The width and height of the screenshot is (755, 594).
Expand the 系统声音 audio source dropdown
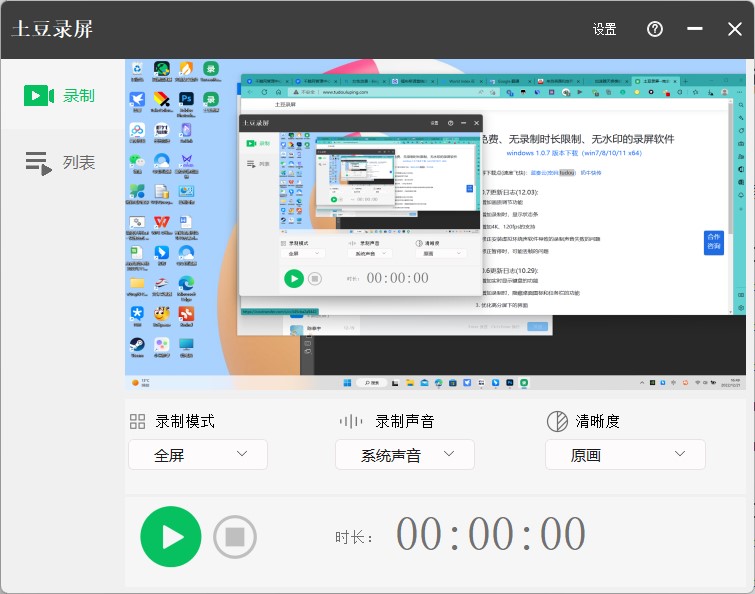pyautogui.click(x=404, y=454)
